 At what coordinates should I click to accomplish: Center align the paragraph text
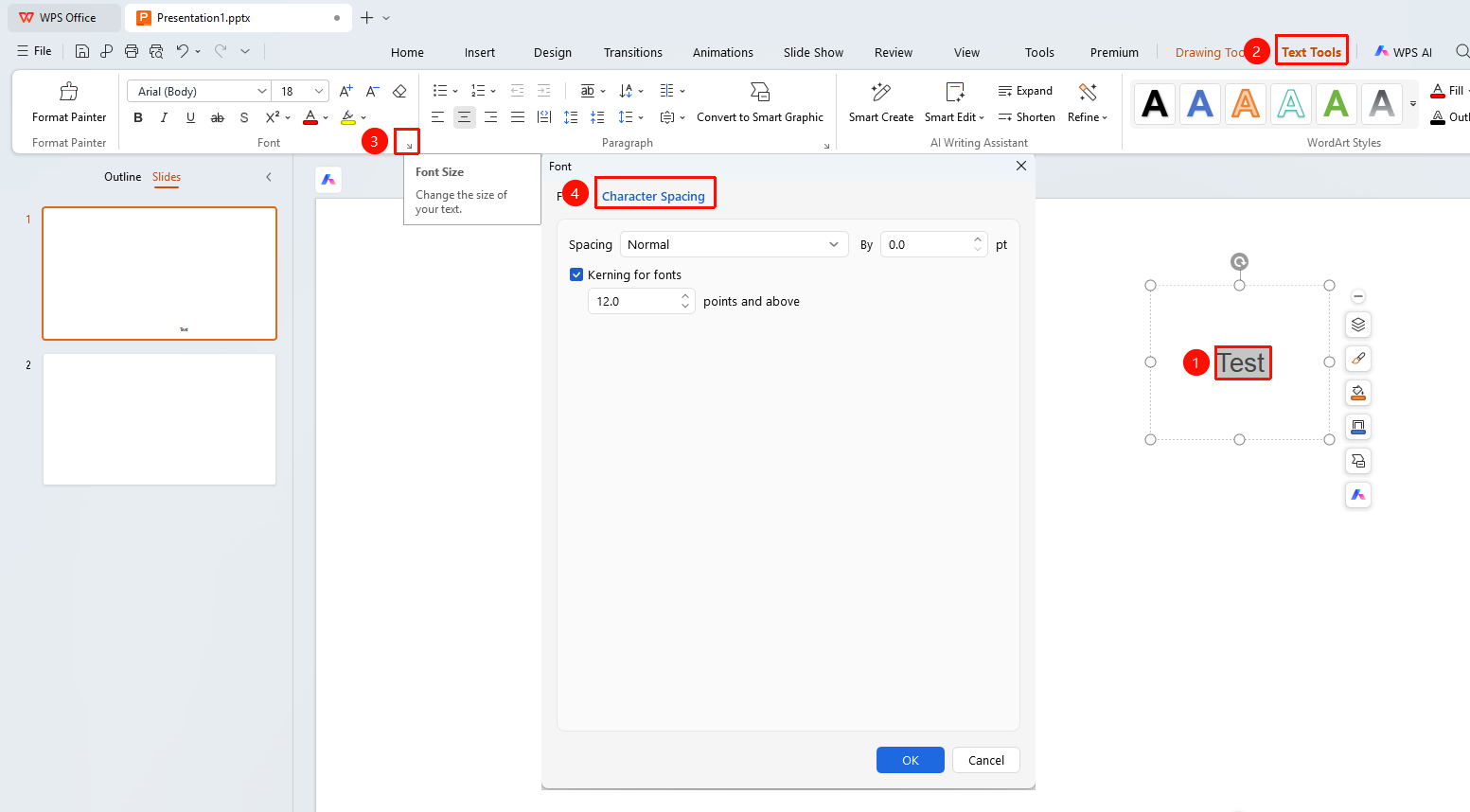pos(464,117)
